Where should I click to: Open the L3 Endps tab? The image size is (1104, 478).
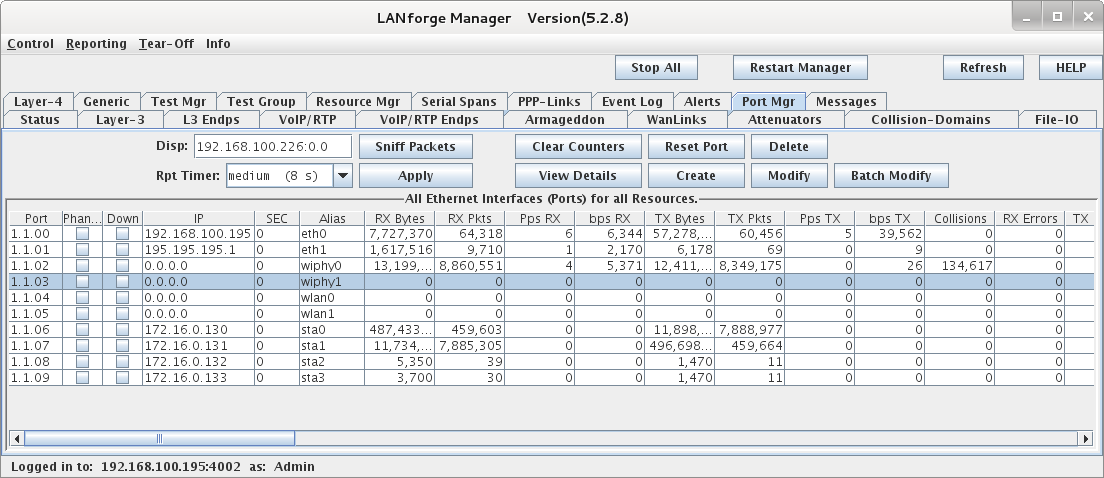[x=211, y=120]
